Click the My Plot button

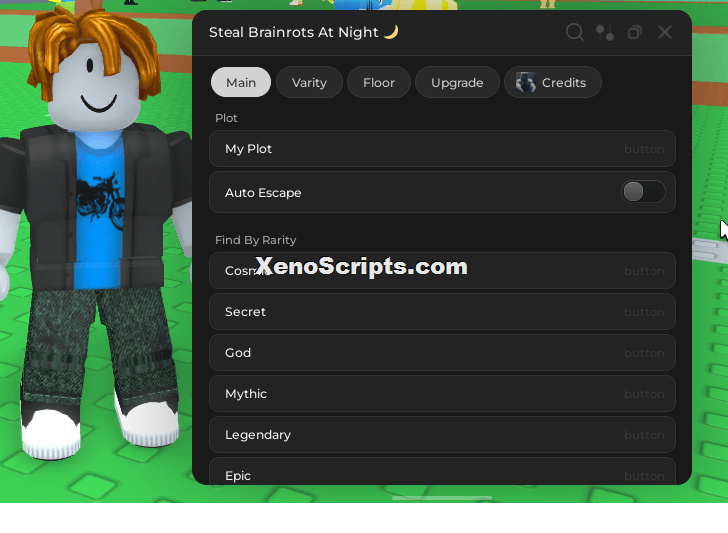(442, 149)
